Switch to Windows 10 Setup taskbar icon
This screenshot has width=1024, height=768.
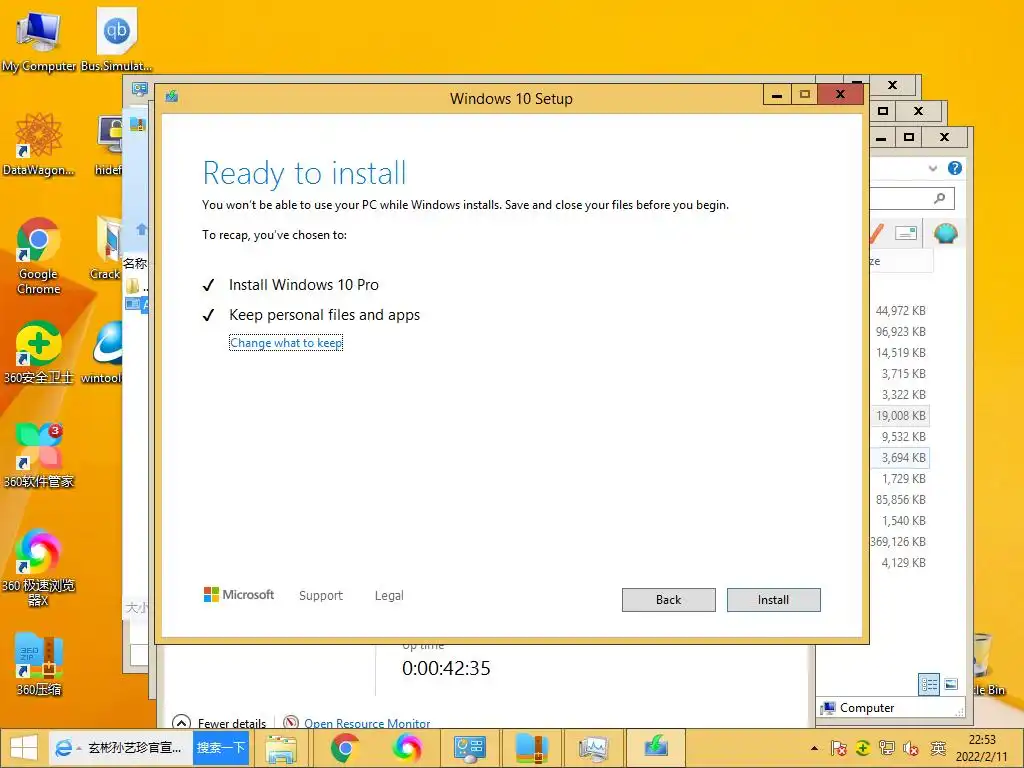tap(656, 748)
